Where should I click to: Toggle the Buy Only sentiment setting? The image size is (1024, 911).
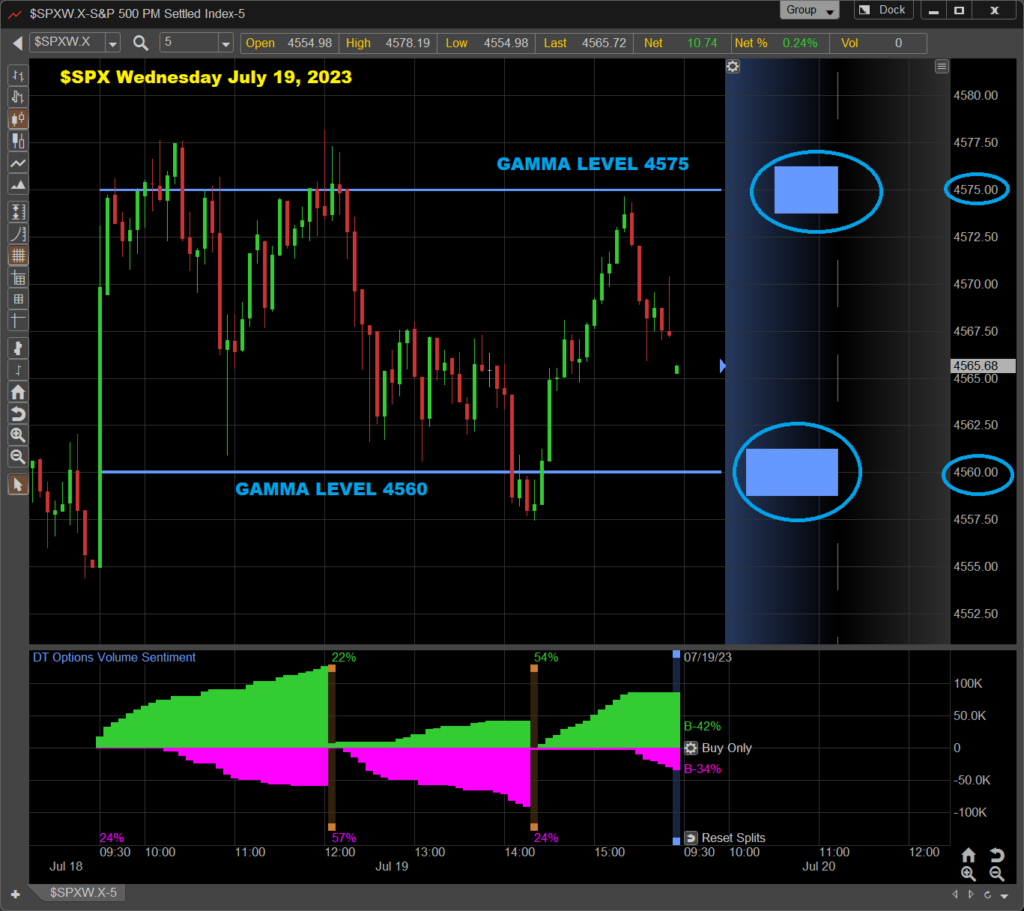pyautogui.click(x=691, y=748)
